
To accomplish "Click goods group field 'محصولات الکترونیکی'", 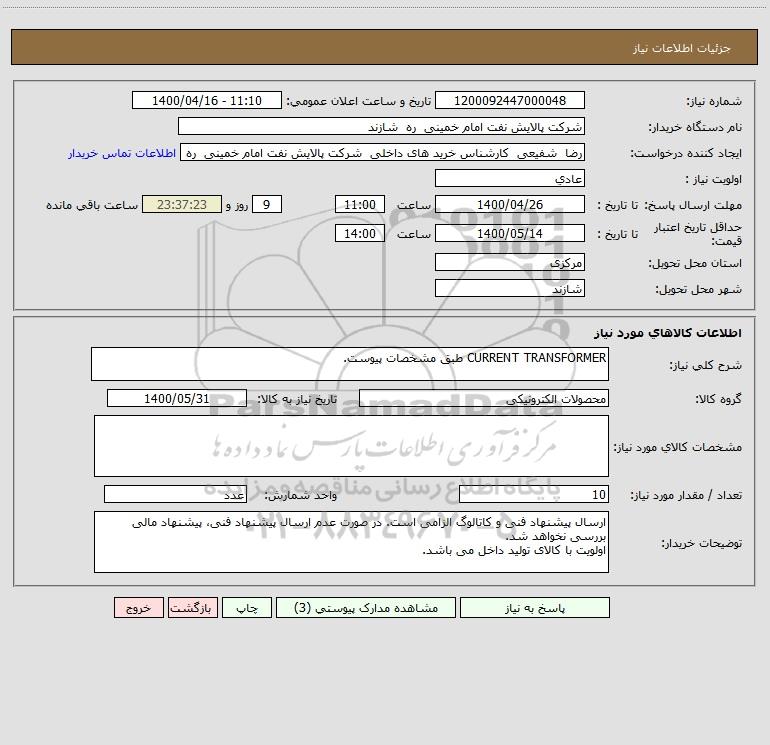I will pos(484,398).
